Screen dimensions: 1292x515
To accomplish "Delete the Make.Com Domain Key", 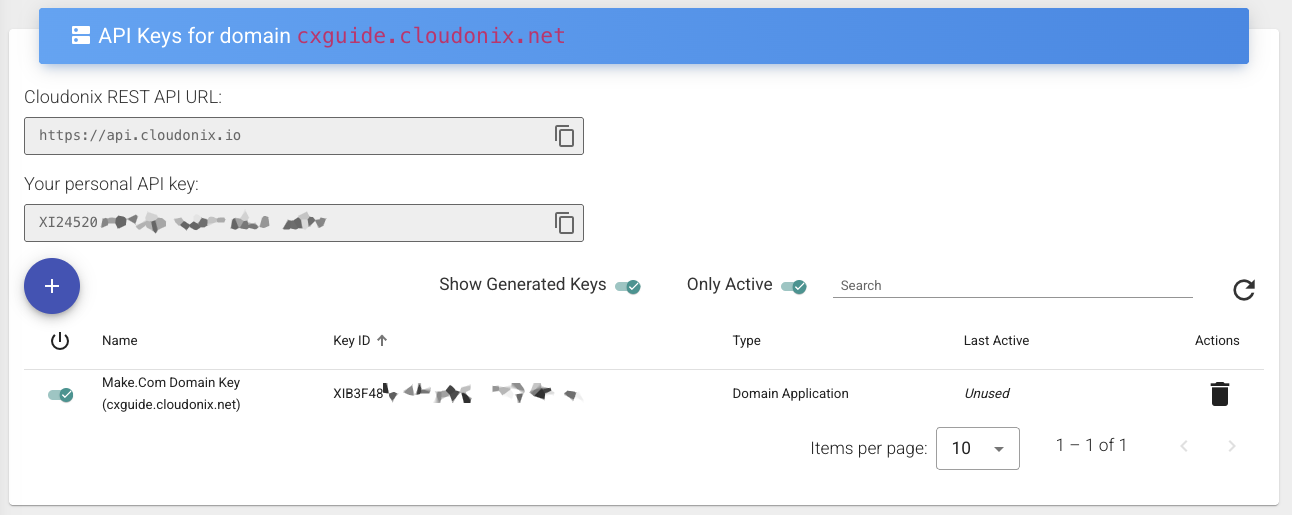I will [x=1219, y=394].
